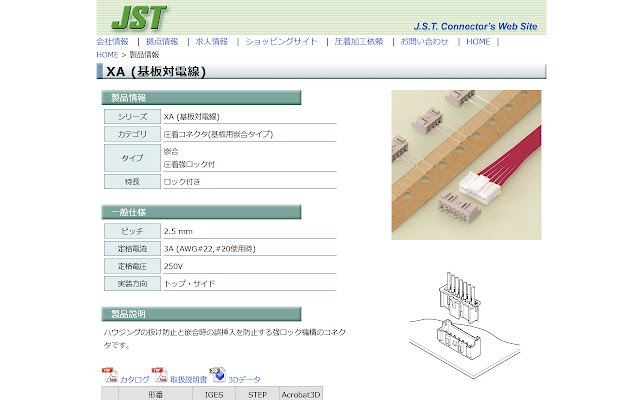This screenshot has width=640, height=400.
Task: Click the 取扱説明書 text link
Action: coord(188,380)
